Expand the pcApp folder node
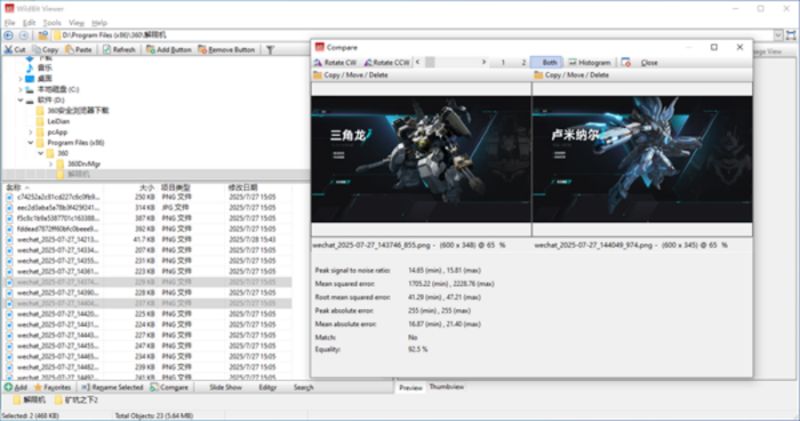The width and height of the screenshot is (800, 421). point(31,132)
